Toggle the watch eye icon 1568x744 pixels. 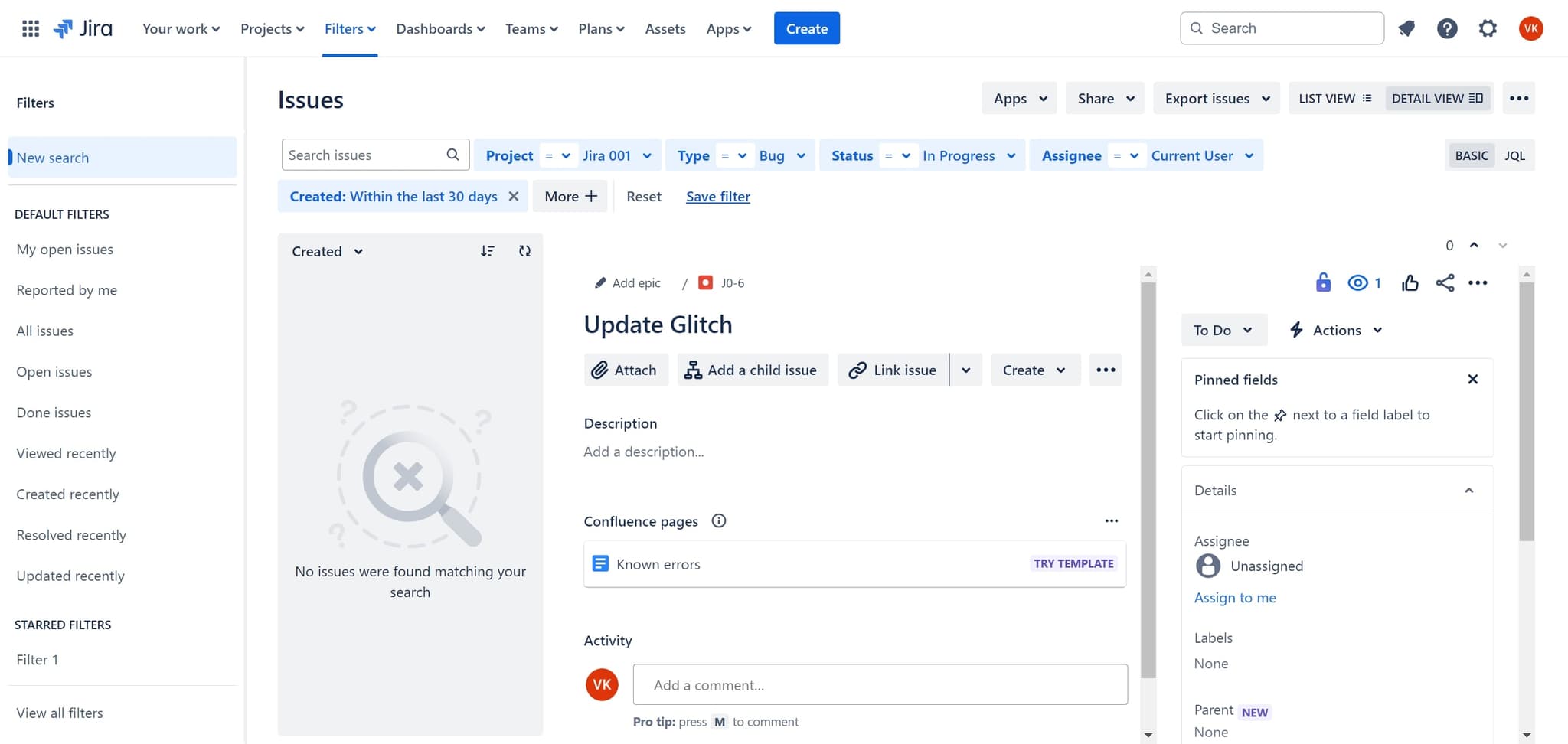[x=1357, y=283]
